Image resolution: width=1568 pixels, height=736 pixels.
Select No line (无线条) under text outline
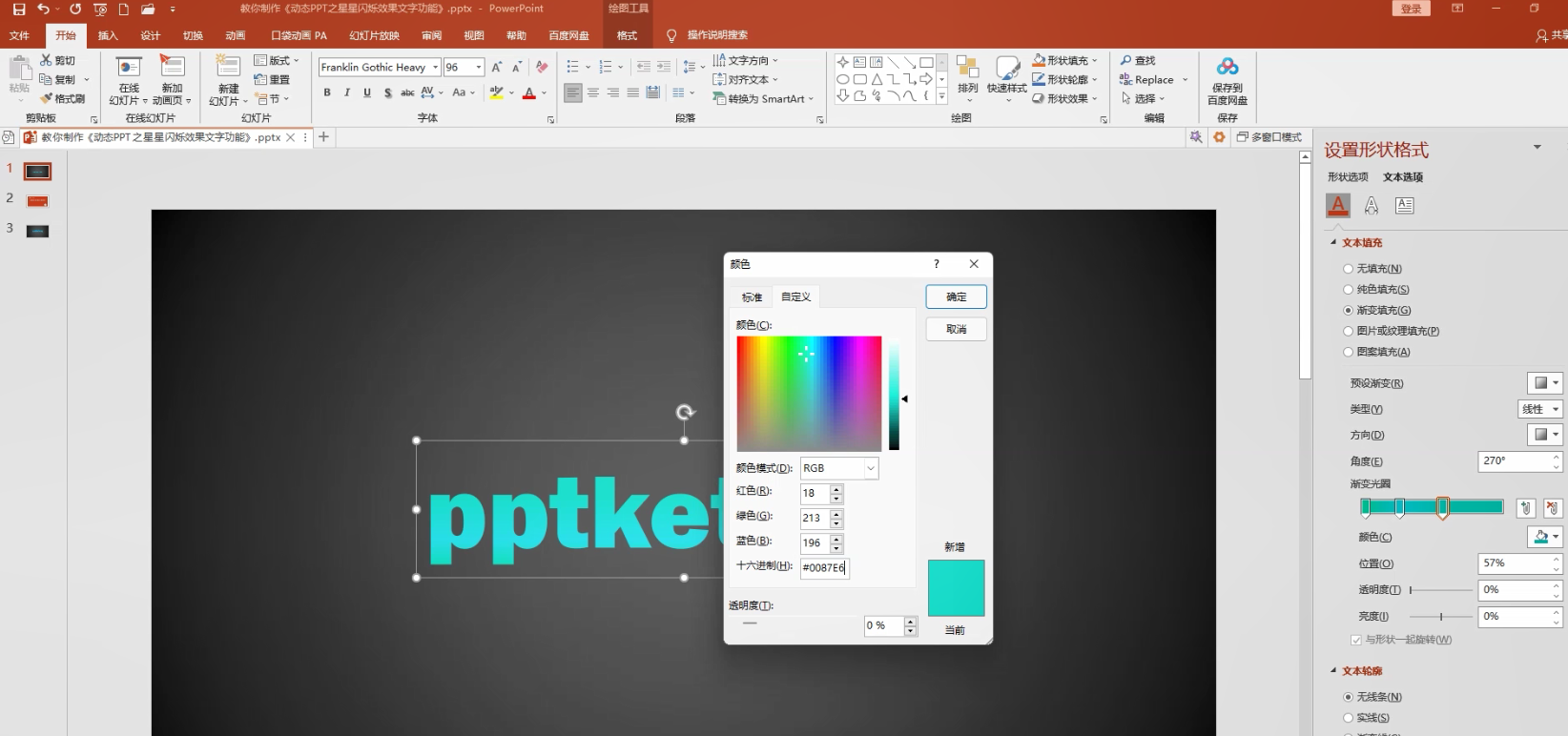click(x=1349, y=697)
